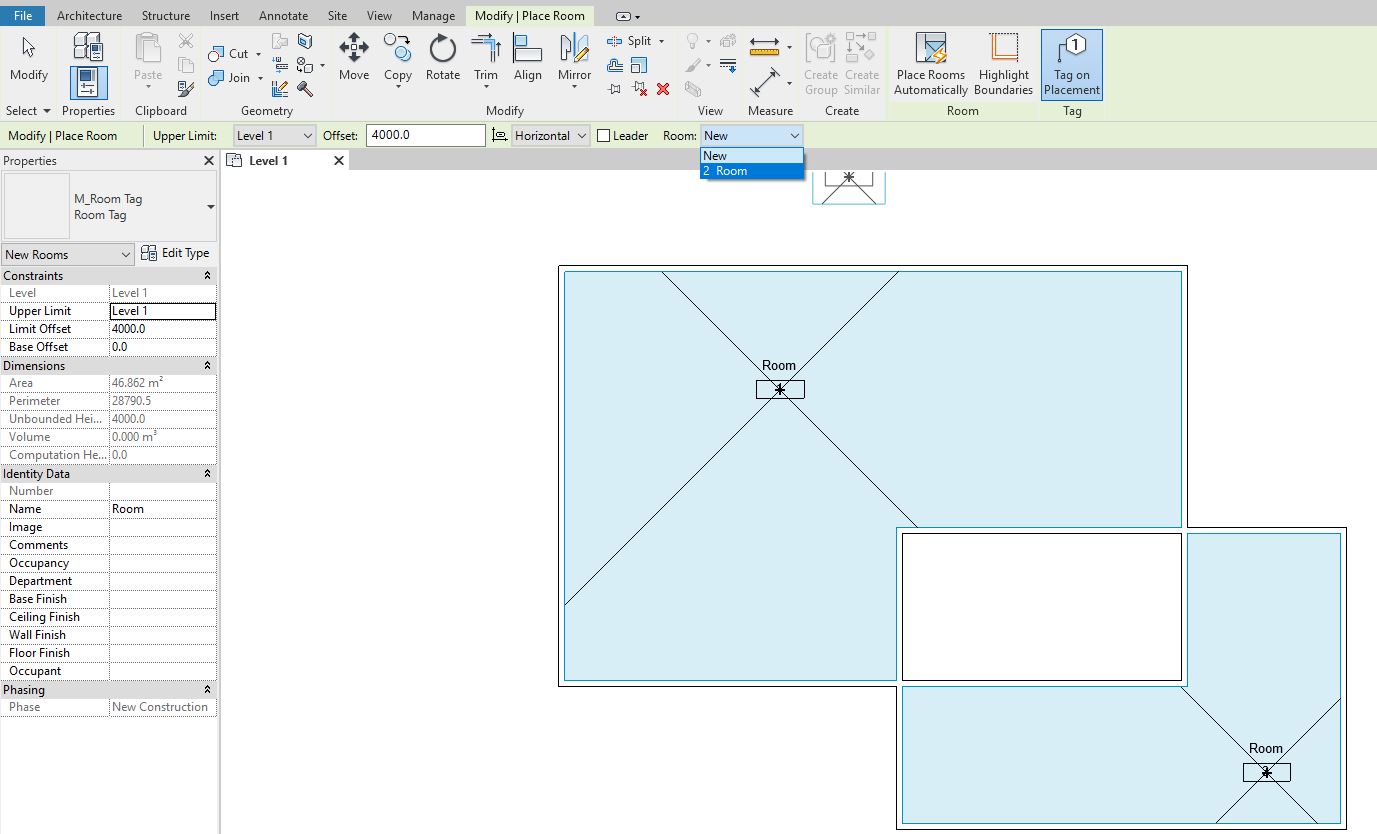Open the Room New dropdown
The width and height of the screenshot is (1377, 834).
click(752, 136)
